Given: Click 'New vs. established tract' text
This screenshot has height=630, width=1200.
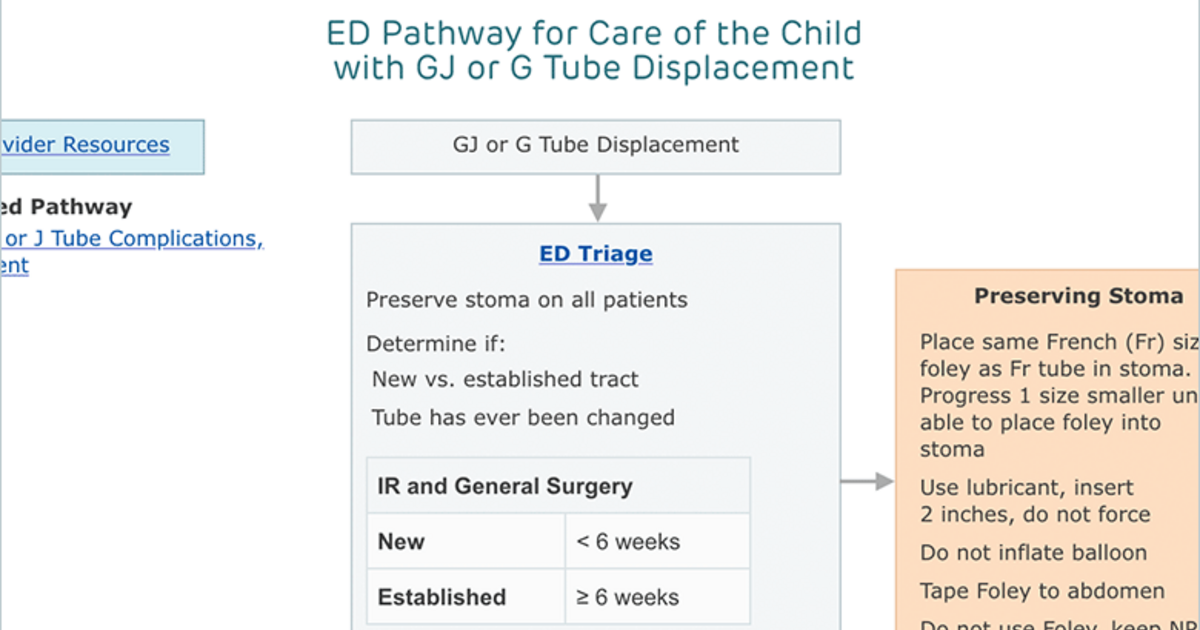Looking at the screenshot, I should tap(505, 380).
